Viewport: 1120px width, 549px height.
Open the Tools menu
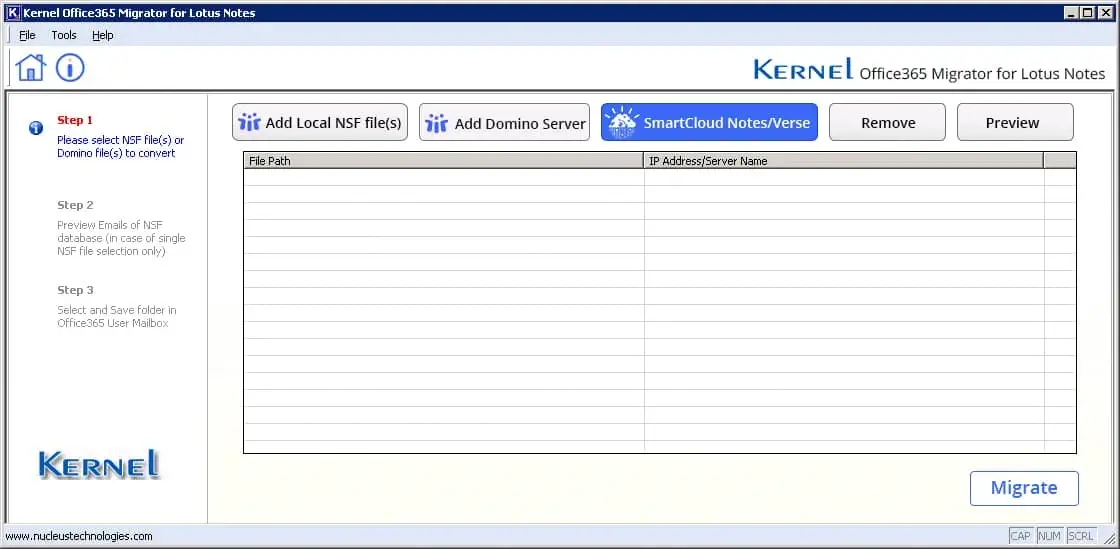click(64, 35)
